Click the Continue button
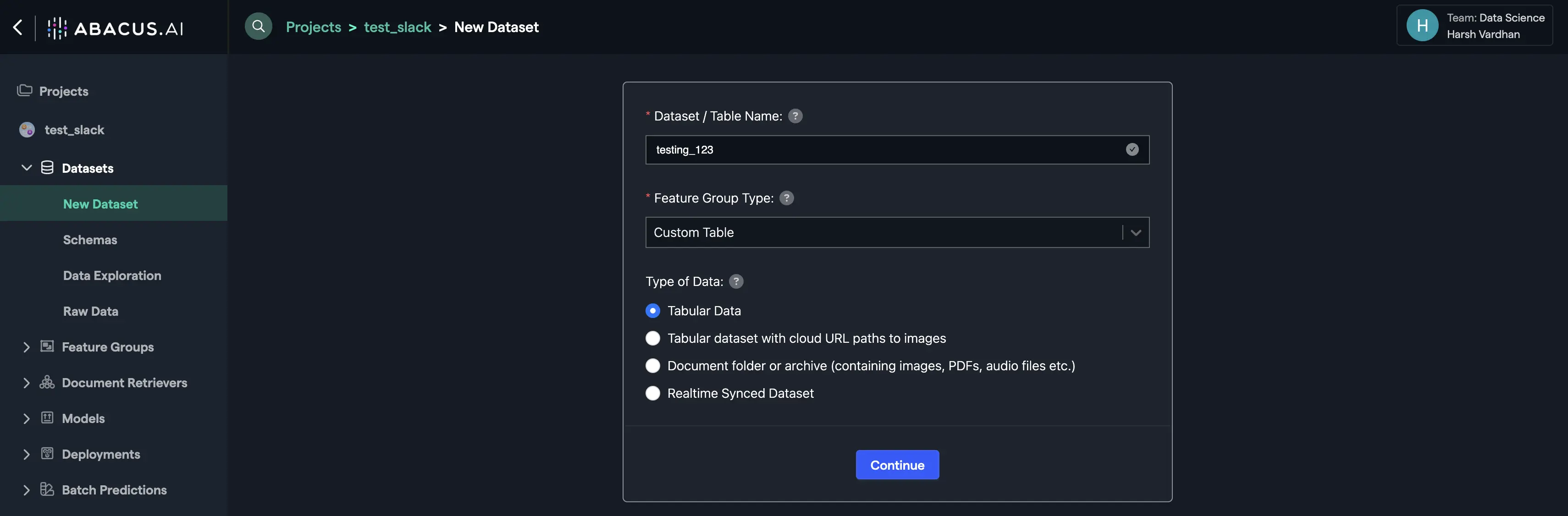This screenshot has height=516, width=1568. click(897, 464)
